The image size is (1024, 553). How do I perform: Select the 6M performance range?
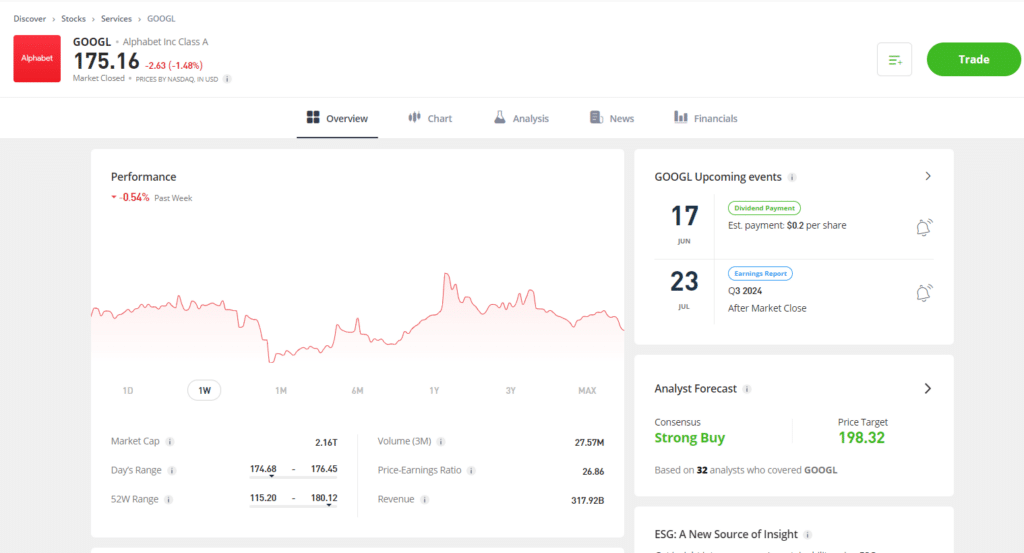tap(357, 390)
